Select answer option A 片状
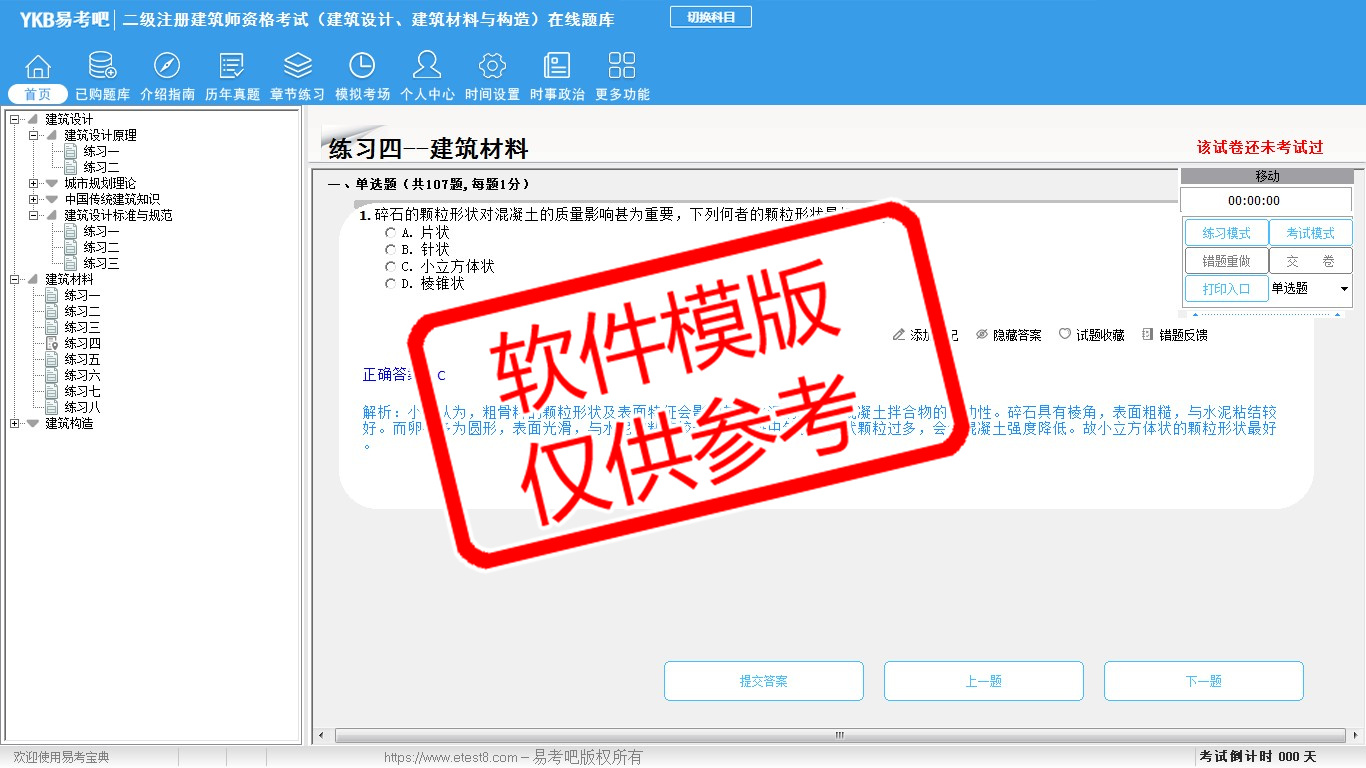Screen dimensions: 1366x768 [391, 233]
